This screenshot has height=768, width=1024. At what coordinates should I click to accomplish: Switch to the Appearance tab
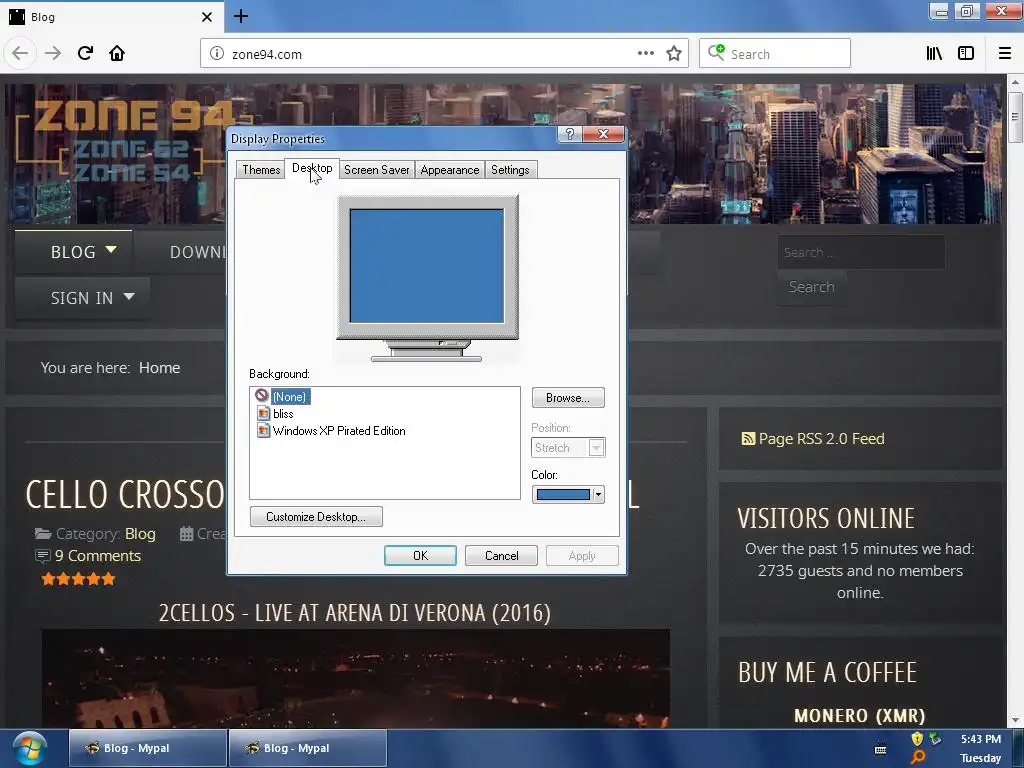449,170
